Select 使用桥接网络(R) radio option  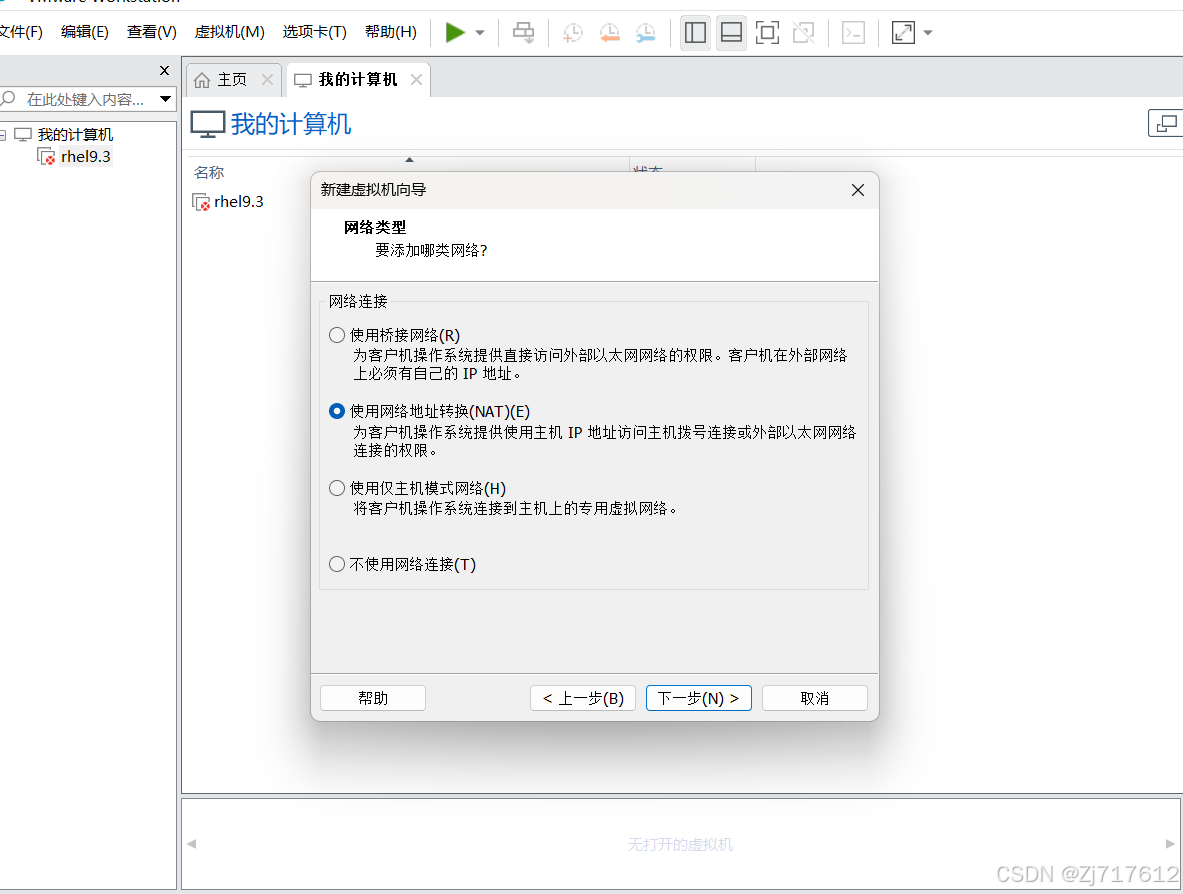pos(337,335)
